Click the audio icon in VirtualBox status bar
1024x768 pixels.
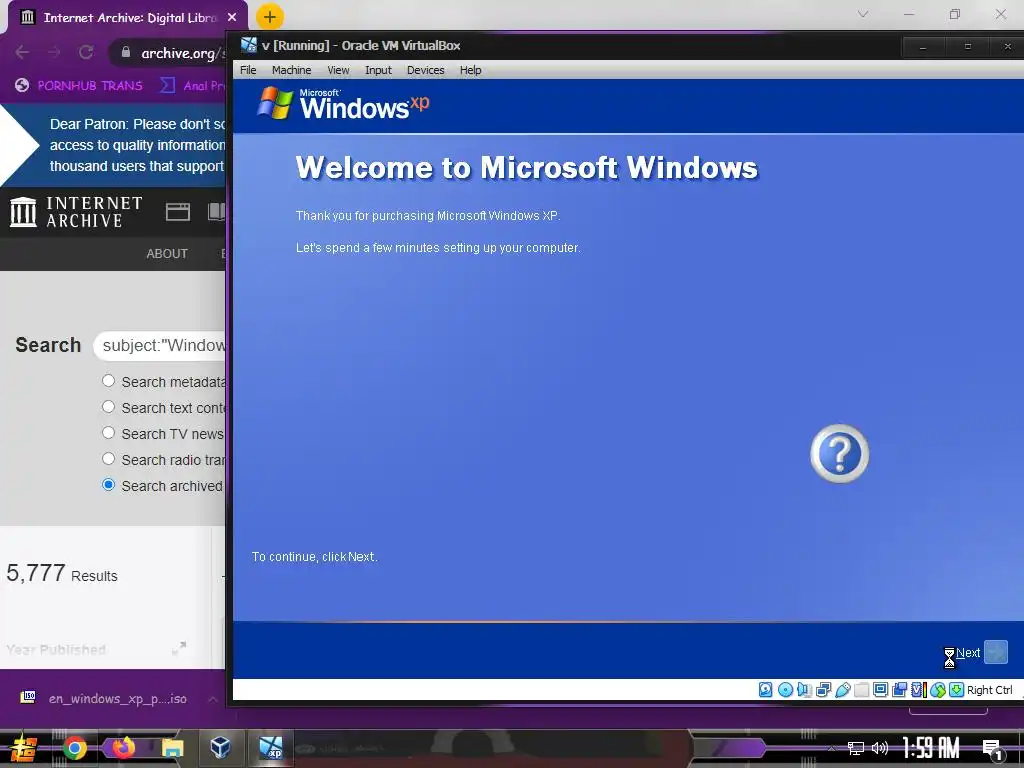coord(804,690)
